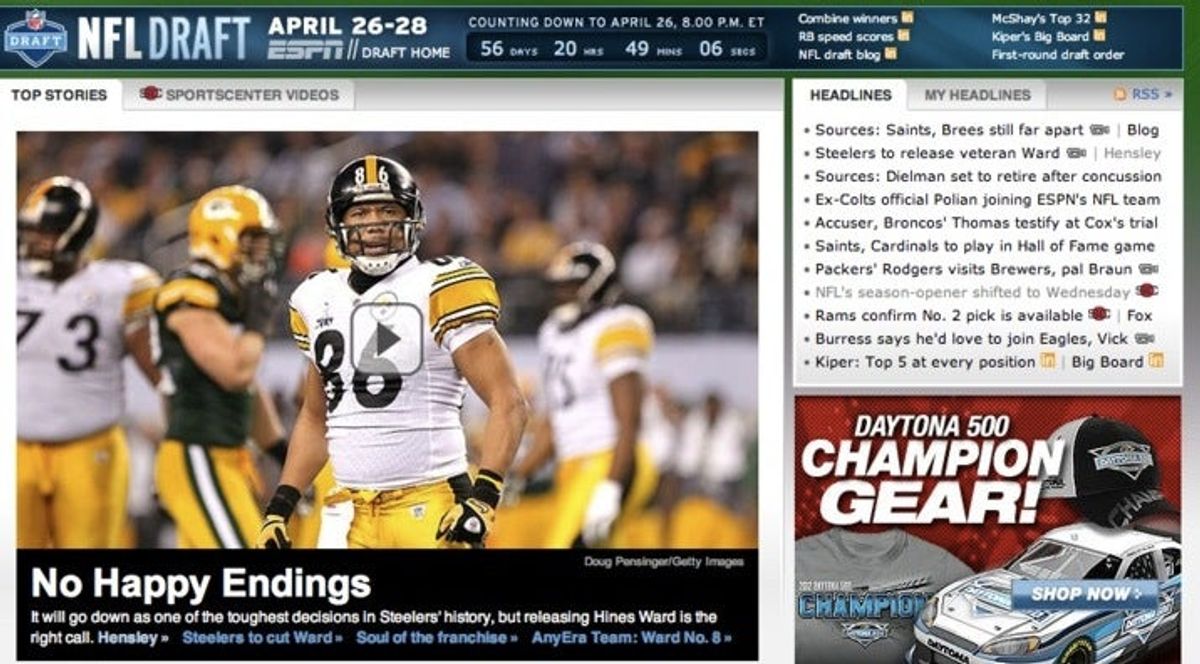Viewport: 1200px width, 664px height.
Task: Open the RB speed scores link
Action: pos(845,36)
